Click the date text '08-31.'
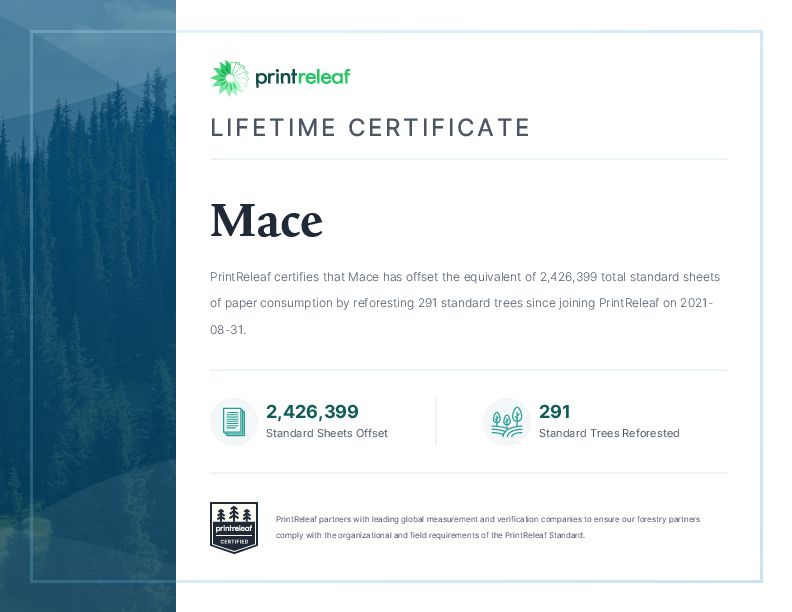 pyautogui.click(x=228, y=330)
